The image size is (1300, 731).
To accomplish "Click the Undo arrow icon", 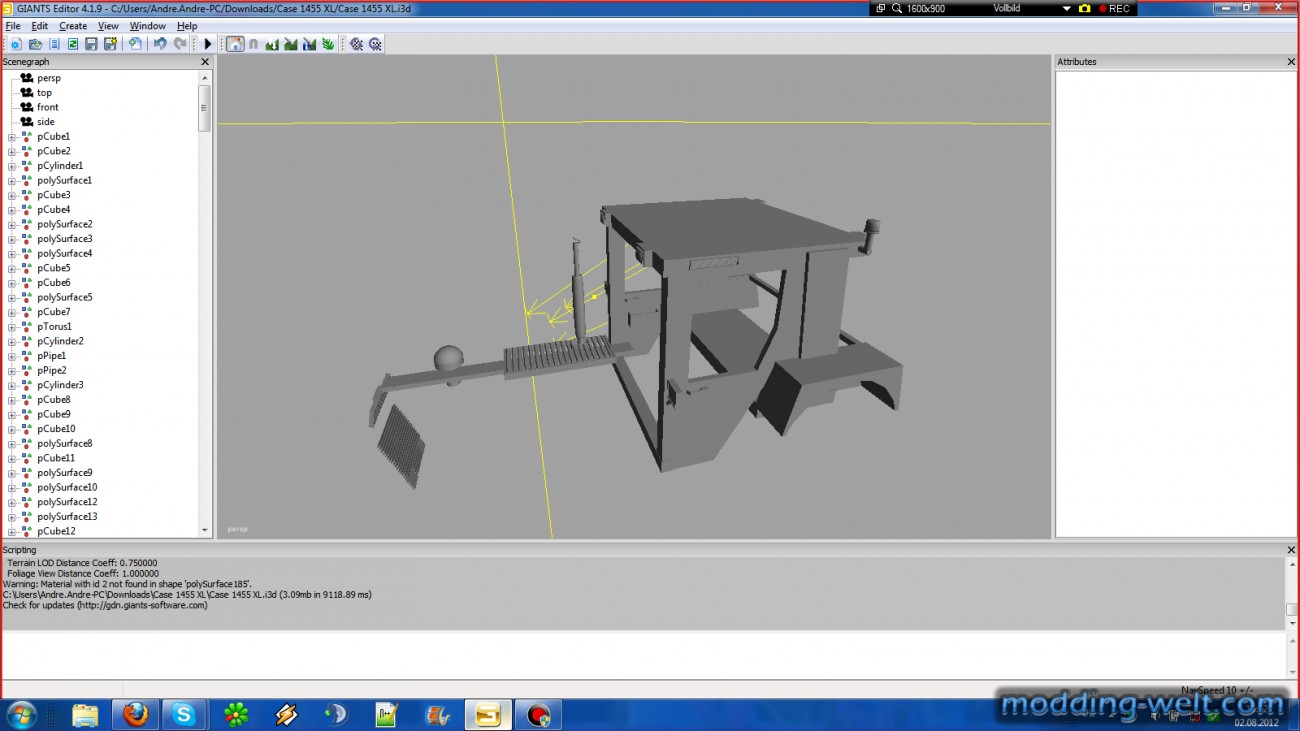I will click(160, 44).
